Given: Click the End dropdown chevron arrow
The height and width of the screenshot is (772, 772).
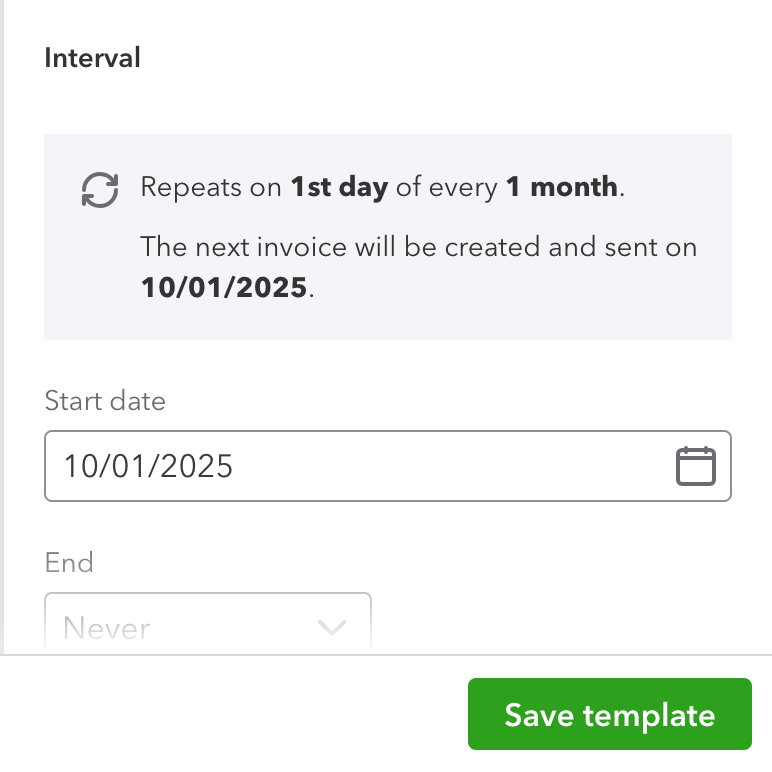Looking at the screenshot, I should click(x=331, y=628).
